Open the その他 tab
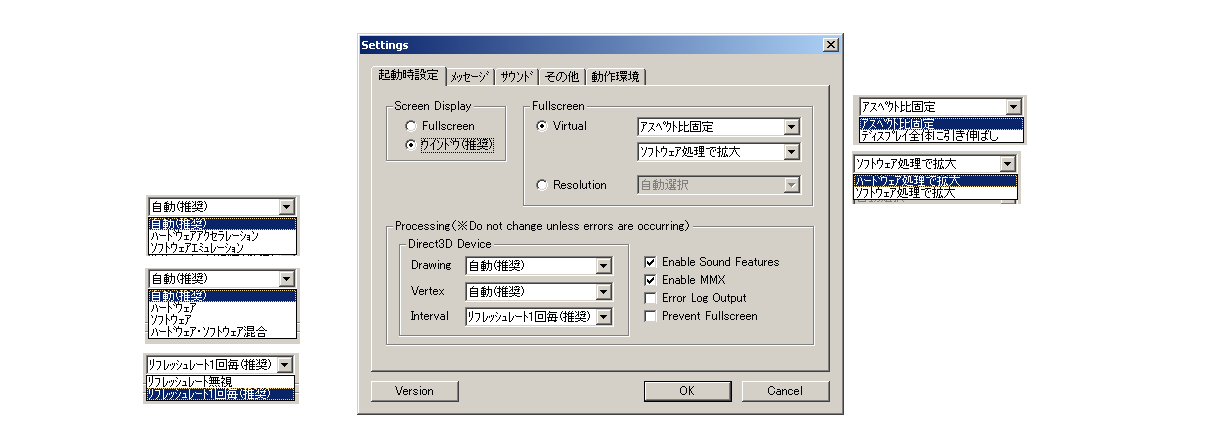This screenshot has width=1208, height=431. 561,77
